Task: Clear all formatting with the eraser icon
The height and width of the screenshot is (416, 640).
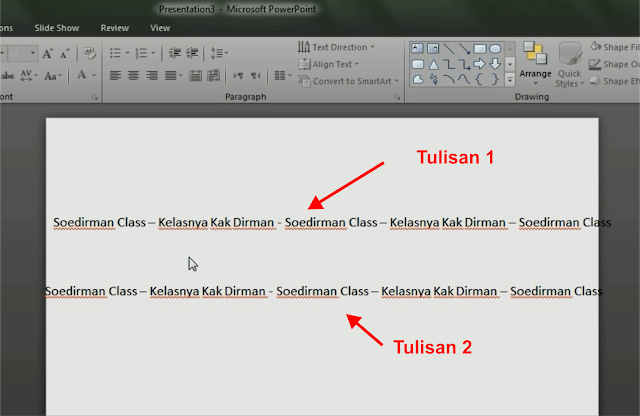Action: [x=89, y=53]
